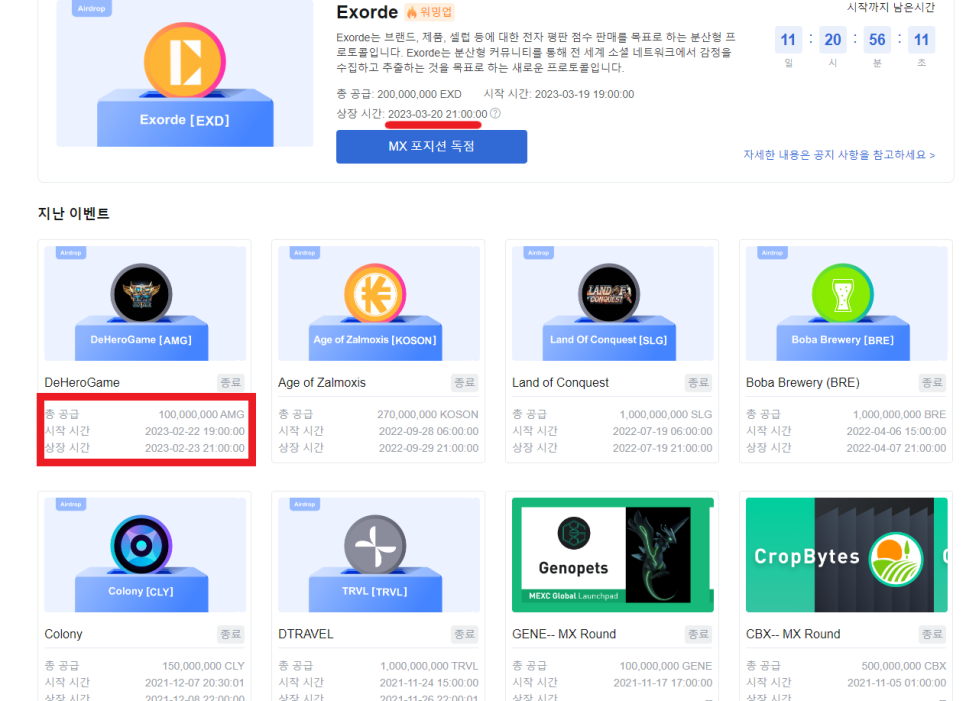Open the Land Of Conquest [SLG] card label

click(609, 340)
